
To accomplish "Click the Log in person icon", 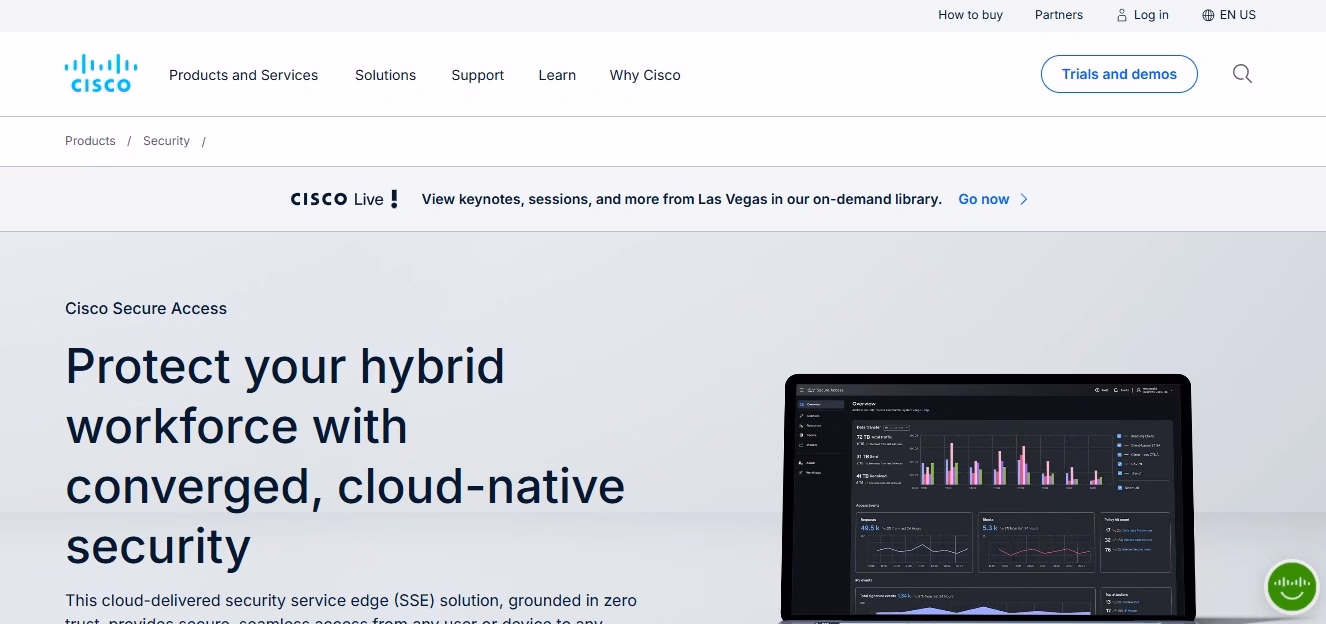I will (1122, 15).
